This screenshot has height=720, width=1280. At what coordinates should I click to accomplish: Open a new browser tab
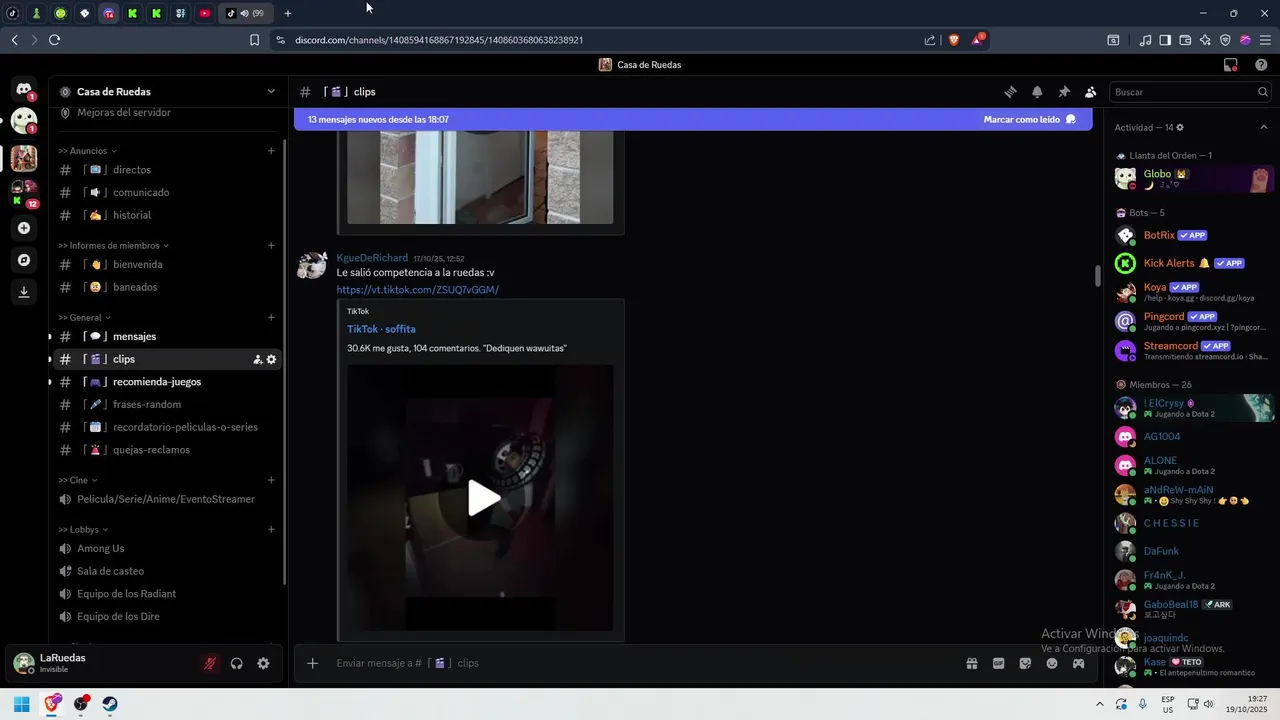[x=288, y=13]
